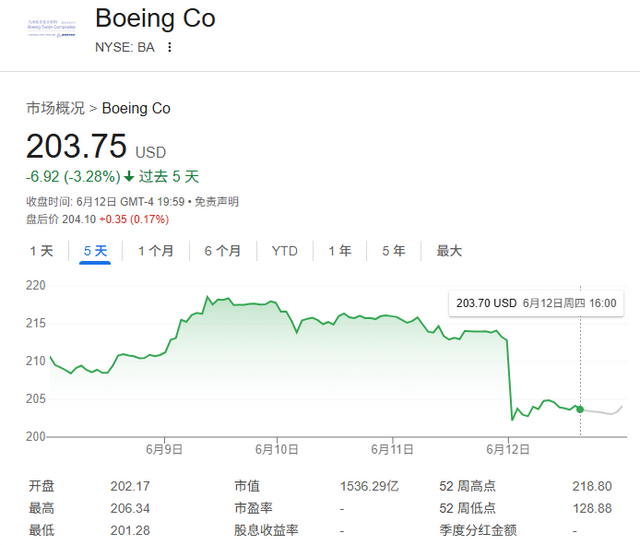Open the 市场概况 breadcrumb link
This screenshot has height=545, width=640.
(x=55, y=108)
